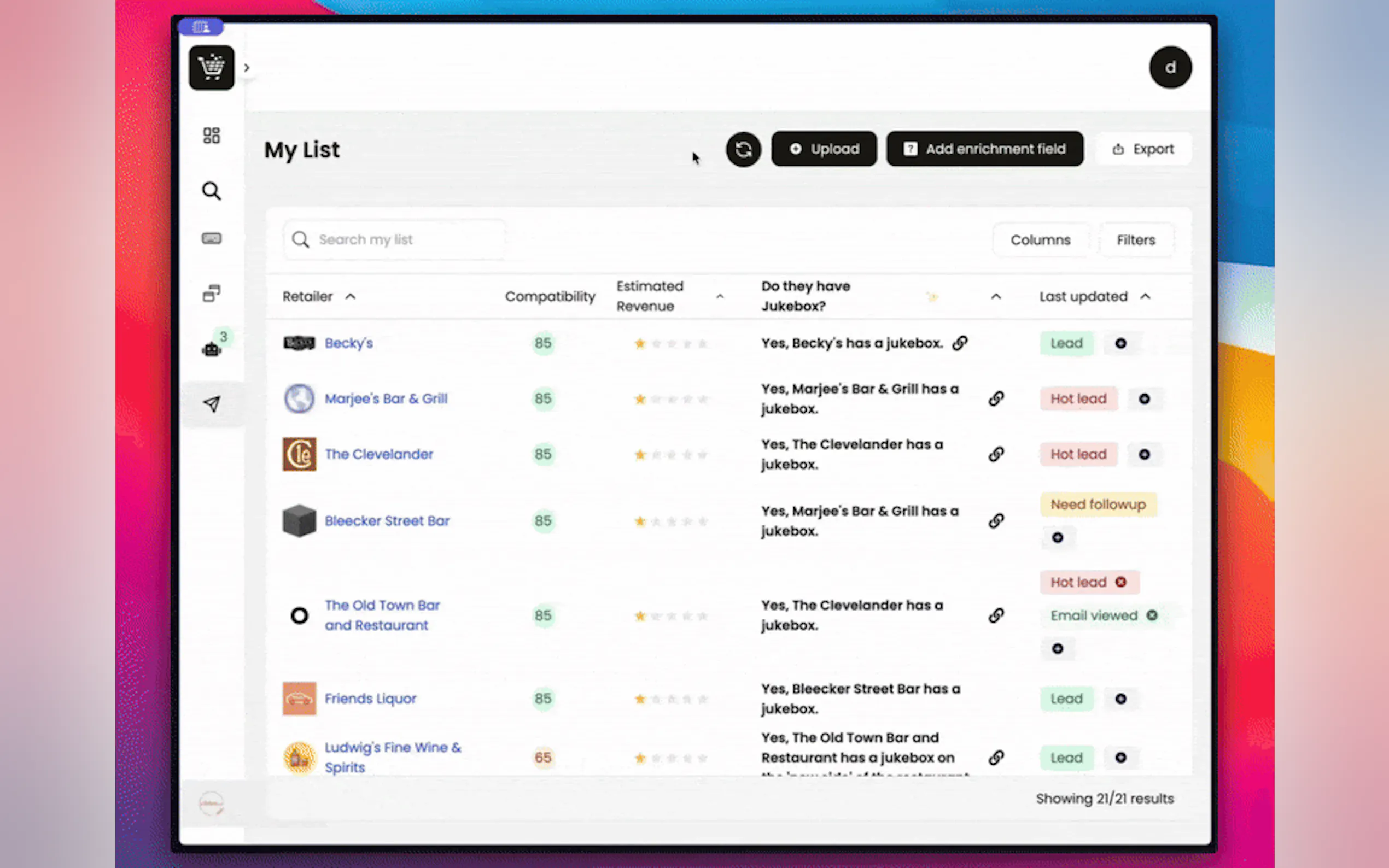The image size is (1389, 868).
Task: Open the dashboard grid icon in sidebar
Action: [211, 136]
